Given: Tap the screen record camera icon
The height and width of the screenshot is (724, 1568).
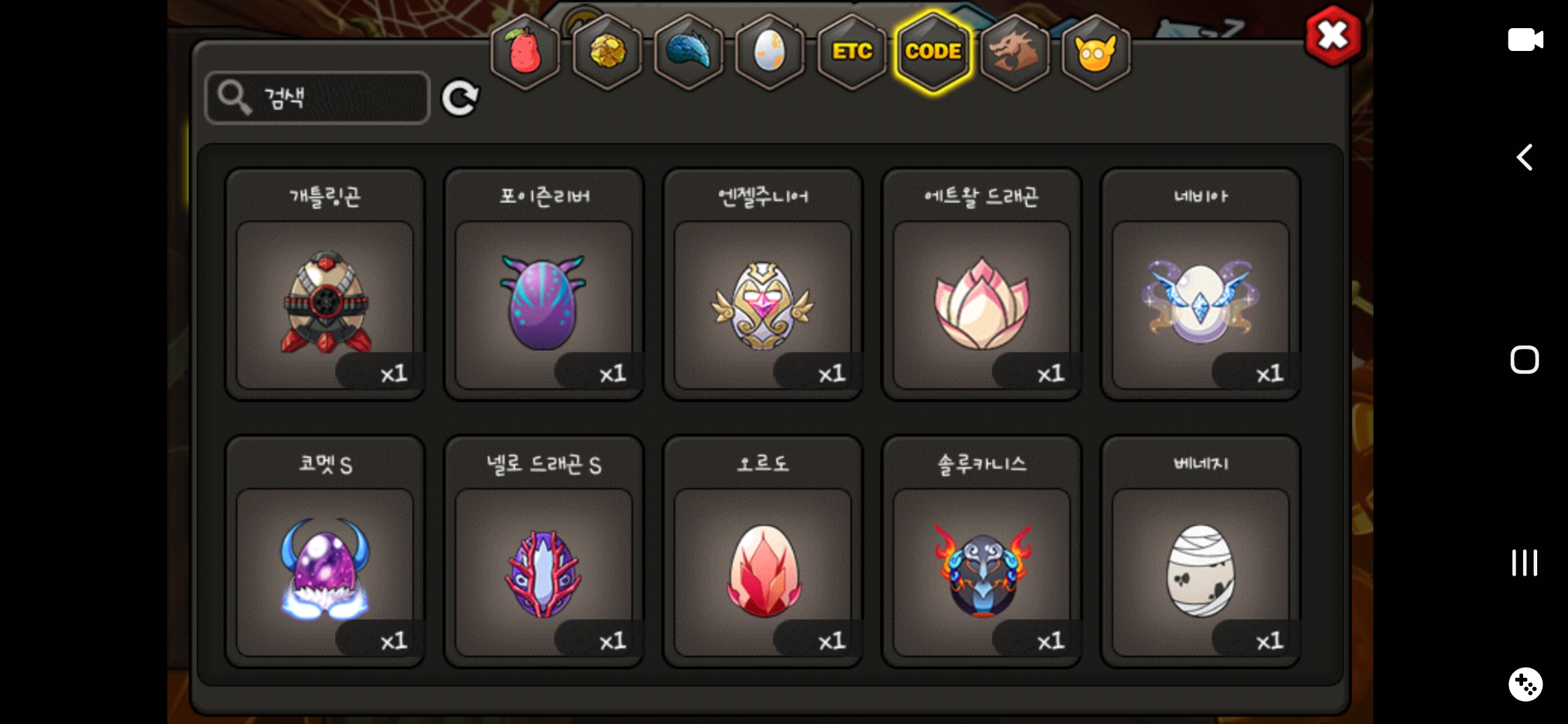Looking at the screenshot, I should tap(1525, 40).
